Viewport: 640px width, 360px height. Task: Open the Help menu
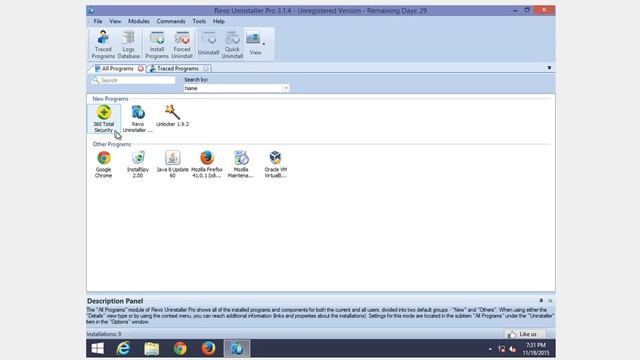point(219,21)
